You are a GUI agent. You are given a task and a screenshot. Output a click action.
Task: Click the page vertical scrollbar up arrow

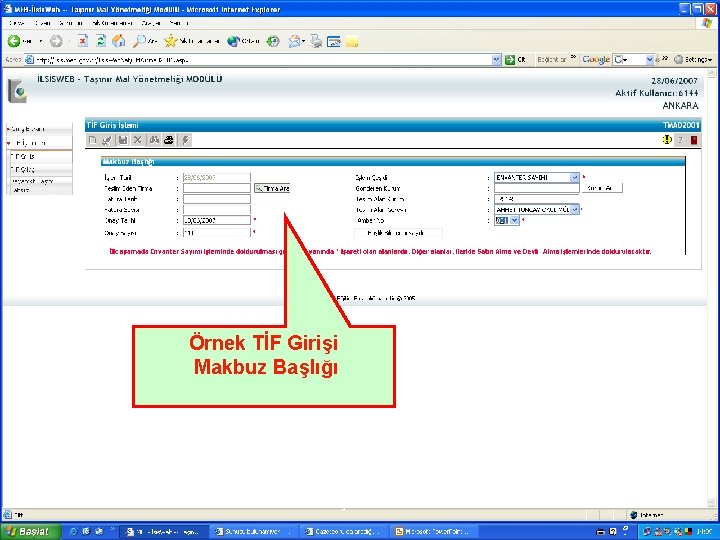(x=712, y=73)
